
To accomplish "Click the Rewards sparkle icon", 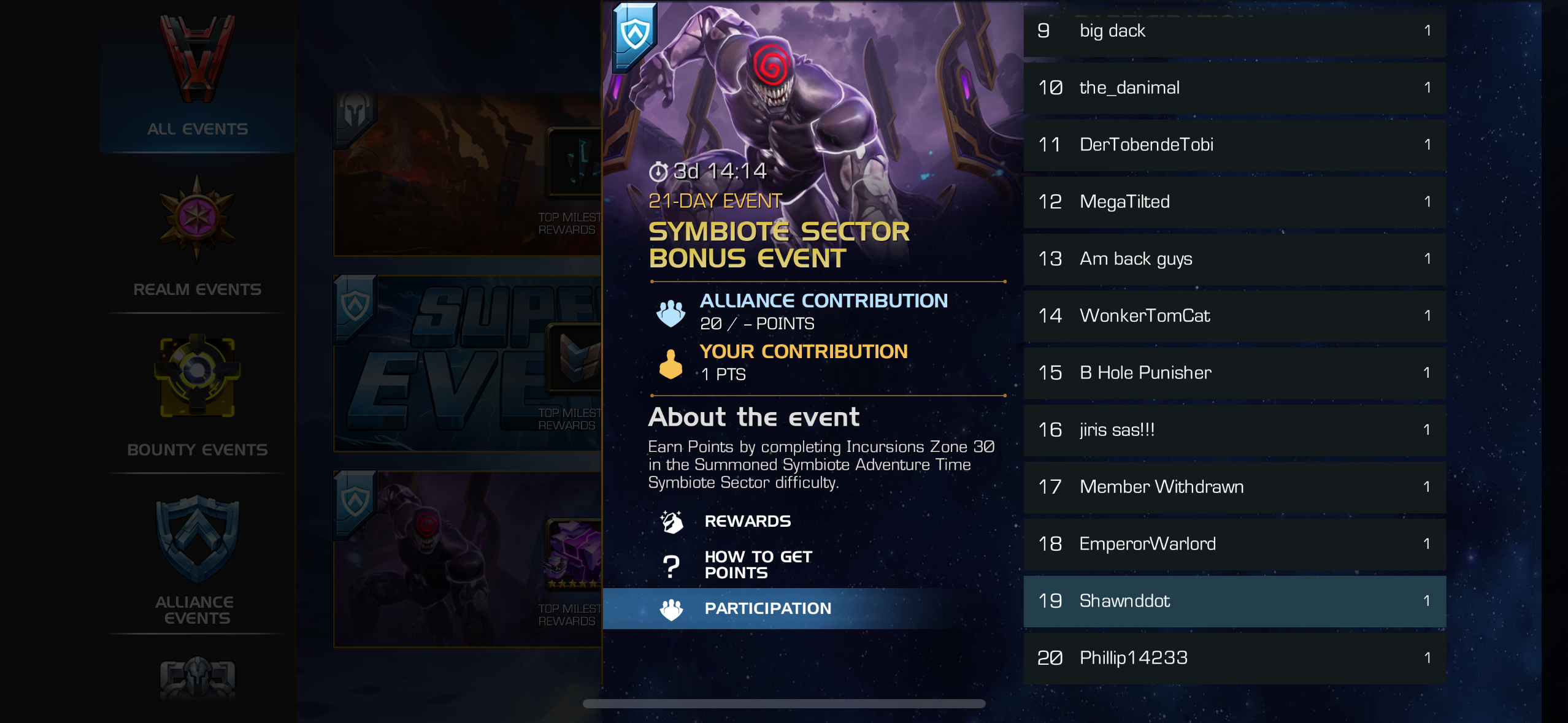I will pyautogui.click(x=672, y=521).
